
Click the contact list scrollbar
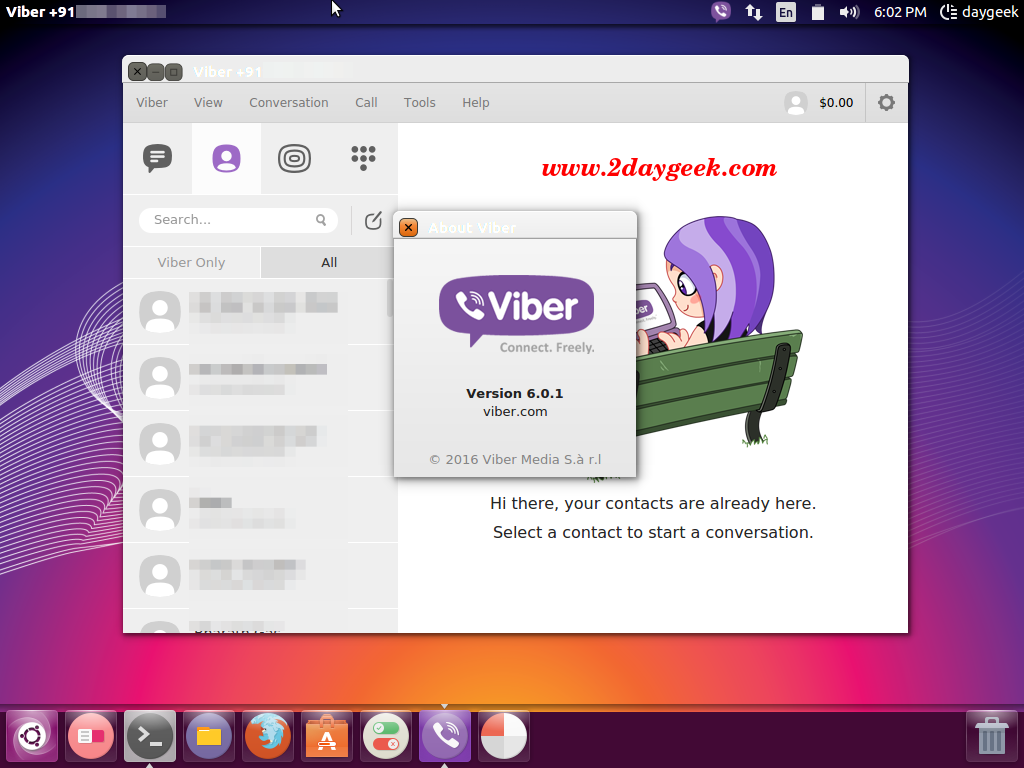[x=391, y=298]
